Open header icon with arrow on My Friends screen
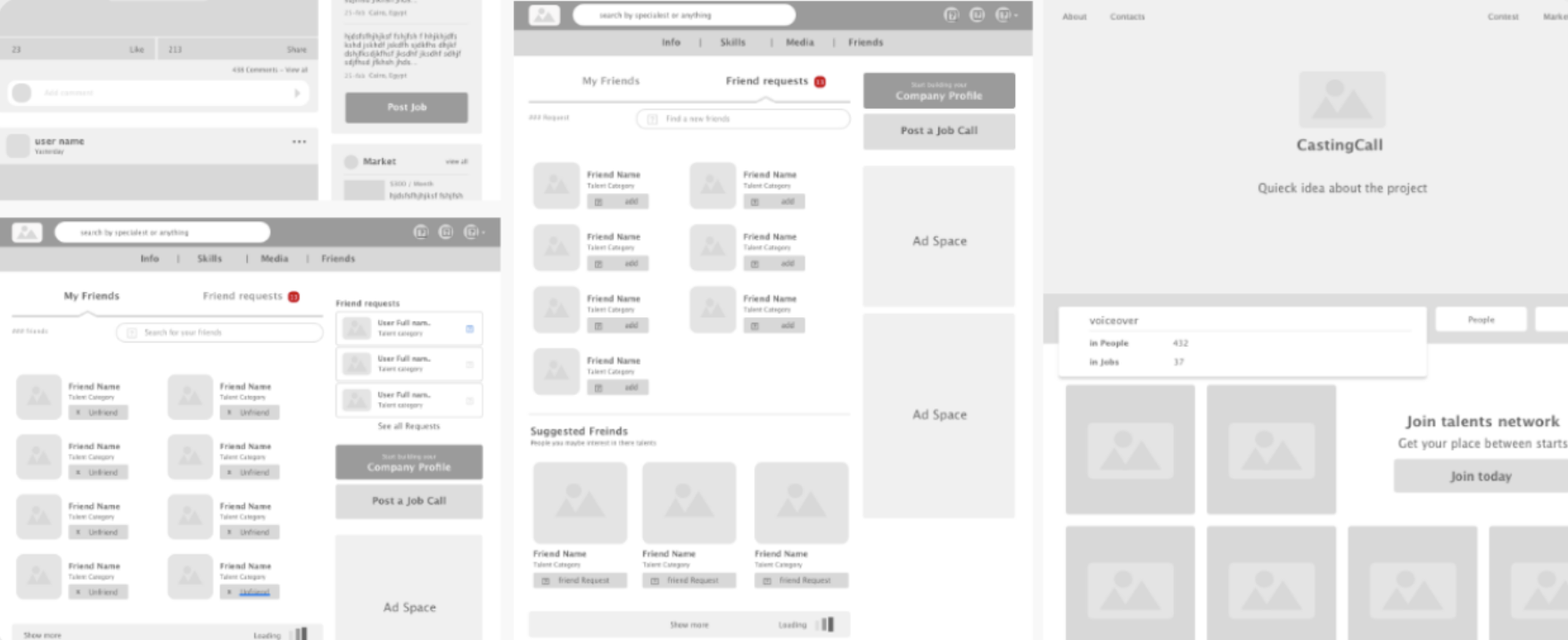The height and width of the screenshot is (640, 1568). click(x=473, y=232)
